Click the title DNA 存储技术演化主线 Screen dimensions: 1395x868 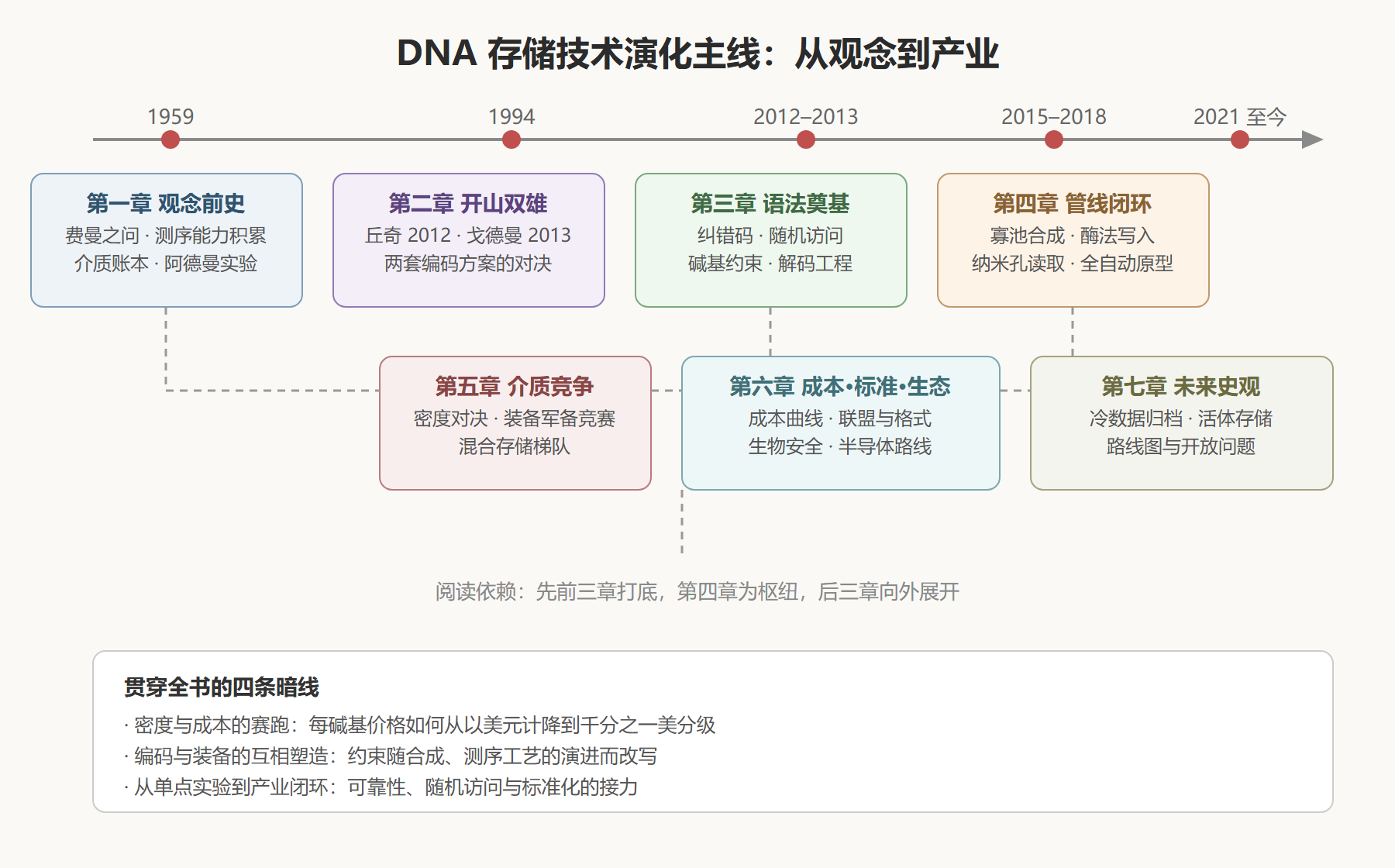[697, 53]
